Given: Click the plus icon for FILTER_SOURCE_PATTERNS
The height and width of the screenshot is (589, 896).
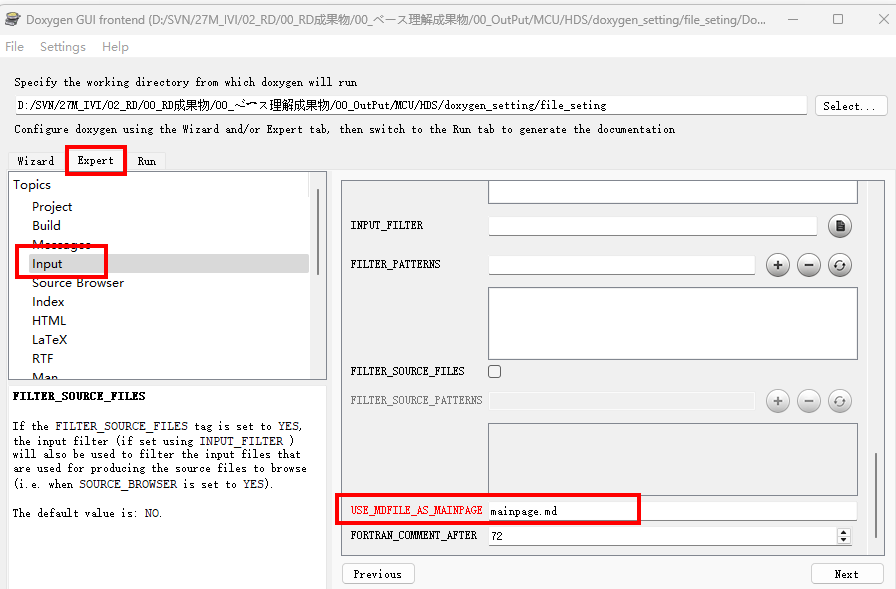Looking at the screenshot, I should click(x=777, y=400).
